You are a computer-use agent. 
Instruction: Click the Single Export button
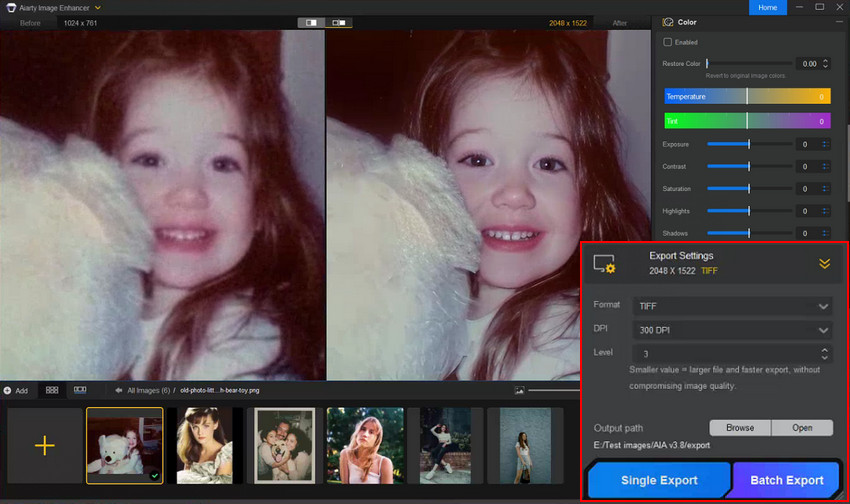click(x=659, y=480)
